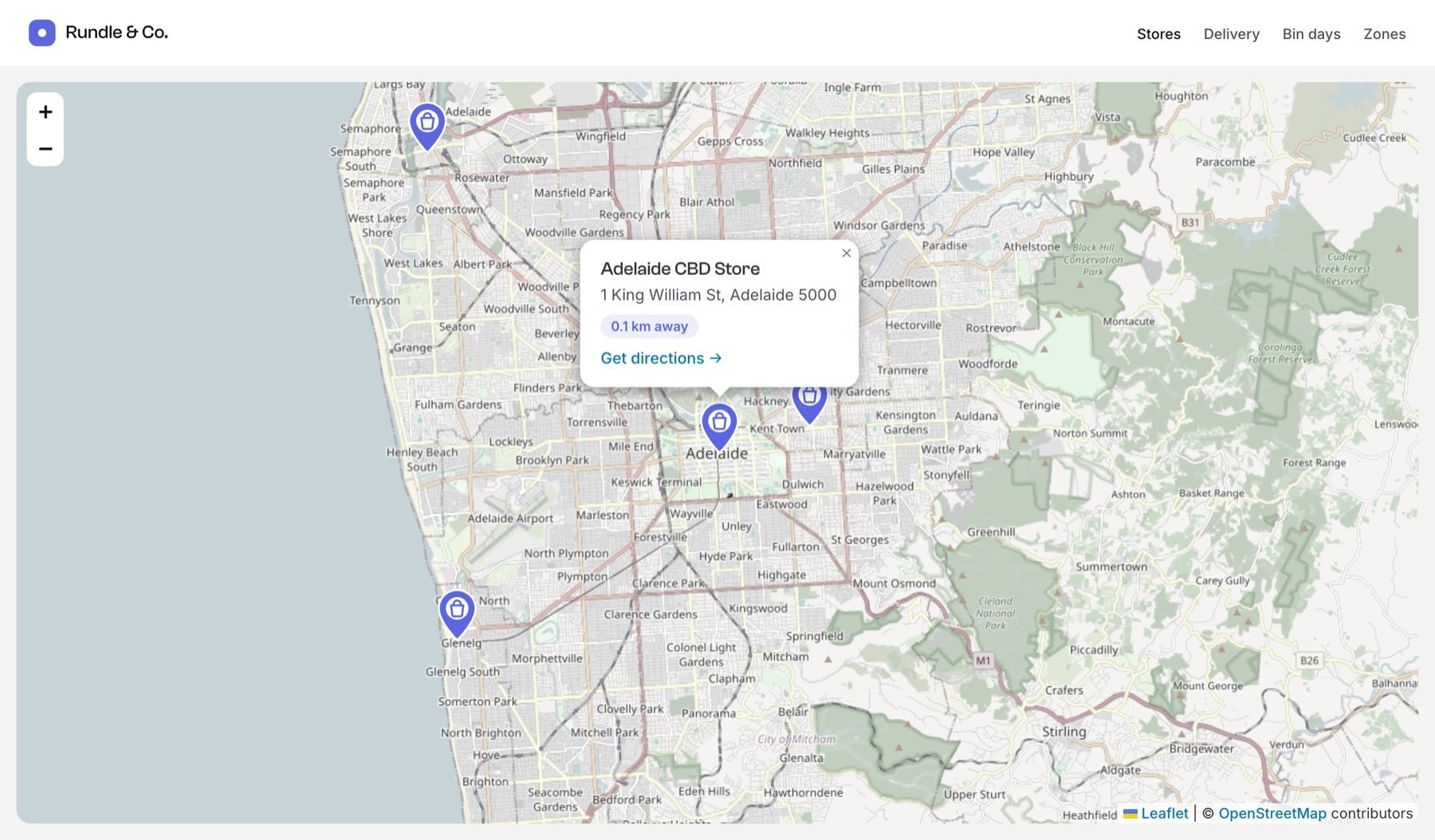
Task: Click the store marker near Kent Town
Action: click(809, 403)
